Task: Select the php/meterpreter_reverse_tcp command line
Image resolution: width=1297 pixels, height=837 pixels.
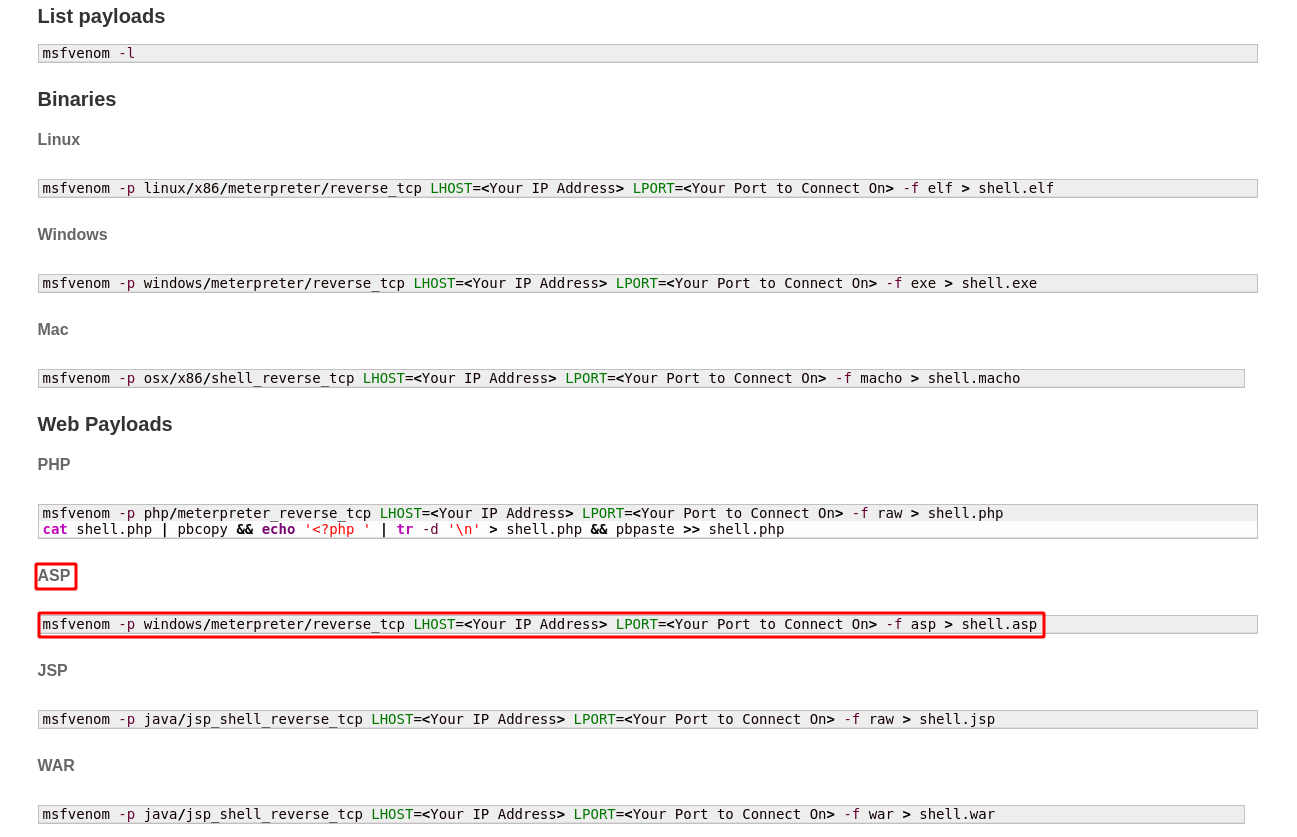Action: pyautogui.click(x=647, y=513)
